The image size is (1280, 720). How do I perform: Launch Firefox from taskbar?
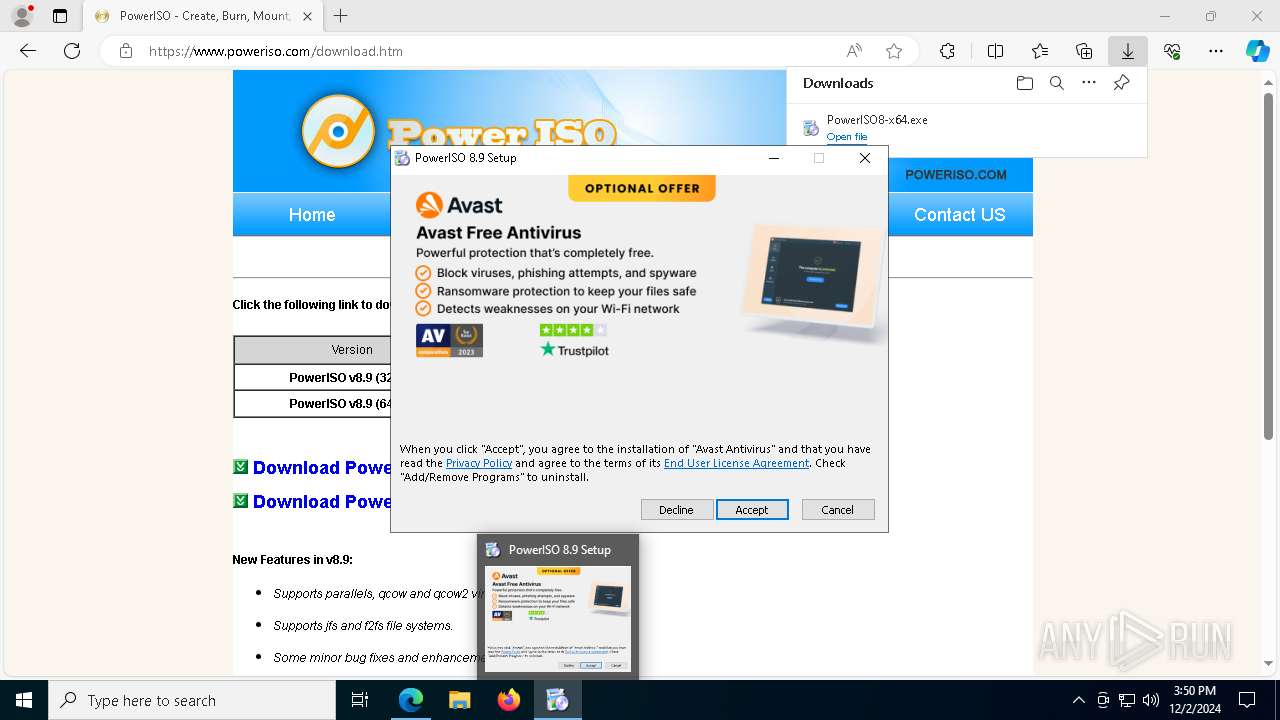tap(509, 700)
